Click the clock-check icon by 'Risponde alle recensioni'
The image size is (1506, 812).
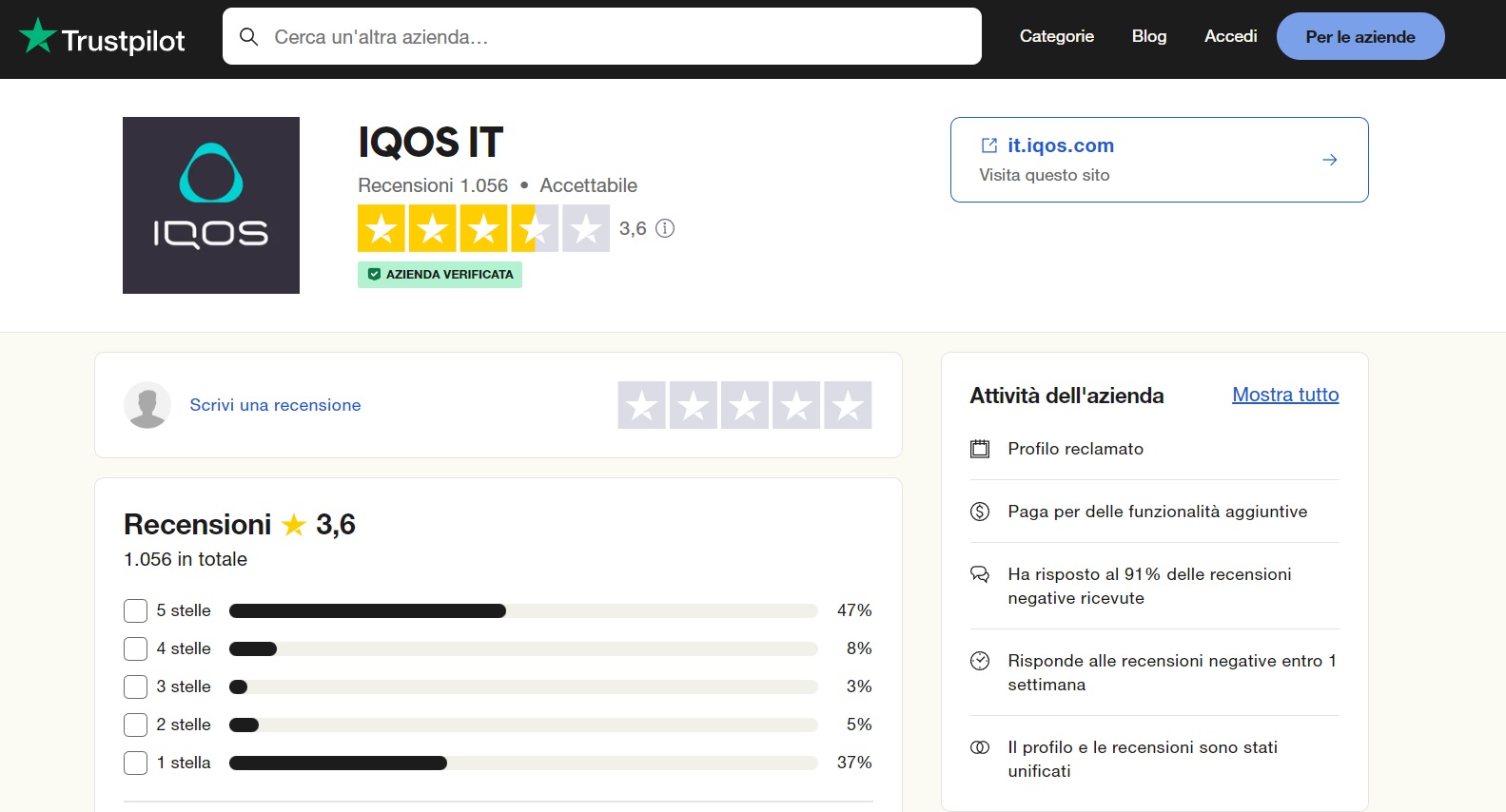(x=979, y=661)
